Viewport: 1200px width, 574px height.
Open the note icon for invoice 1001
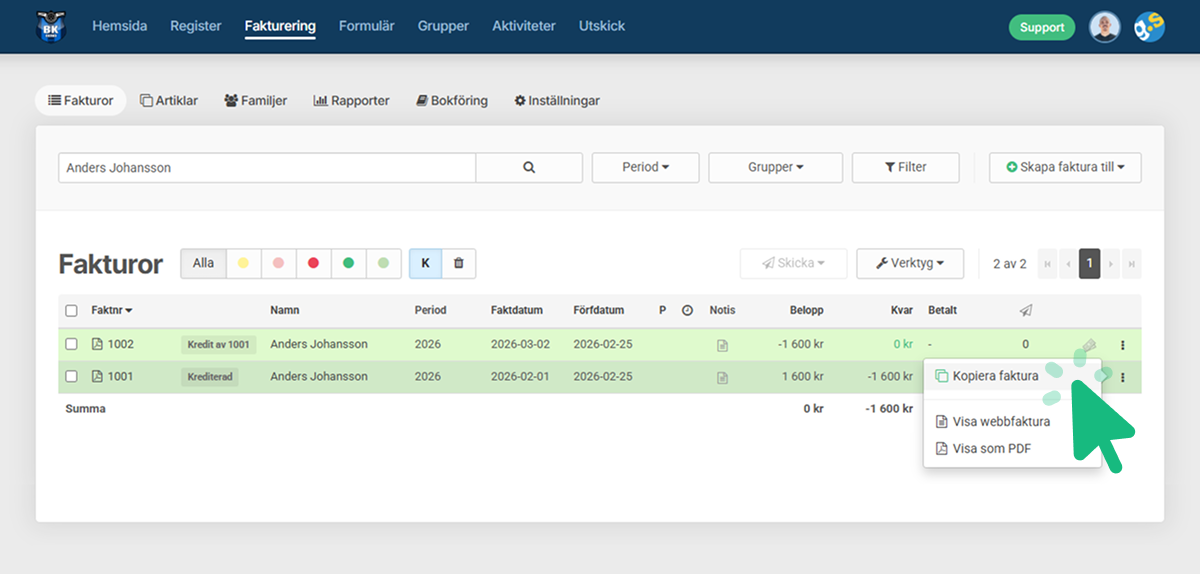point(722,378)
